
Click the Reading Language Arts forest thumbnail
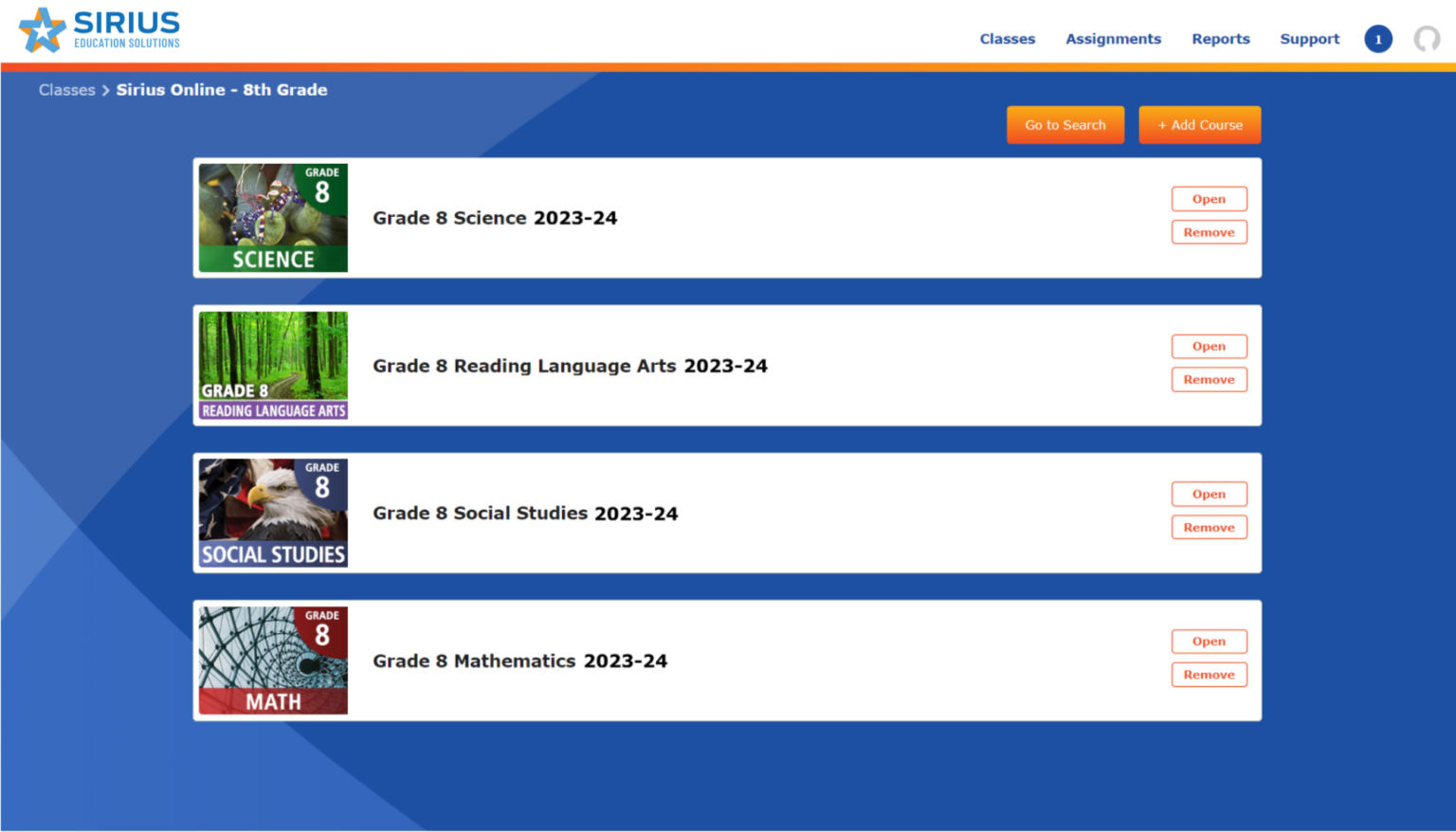click(x=272, y=365)
